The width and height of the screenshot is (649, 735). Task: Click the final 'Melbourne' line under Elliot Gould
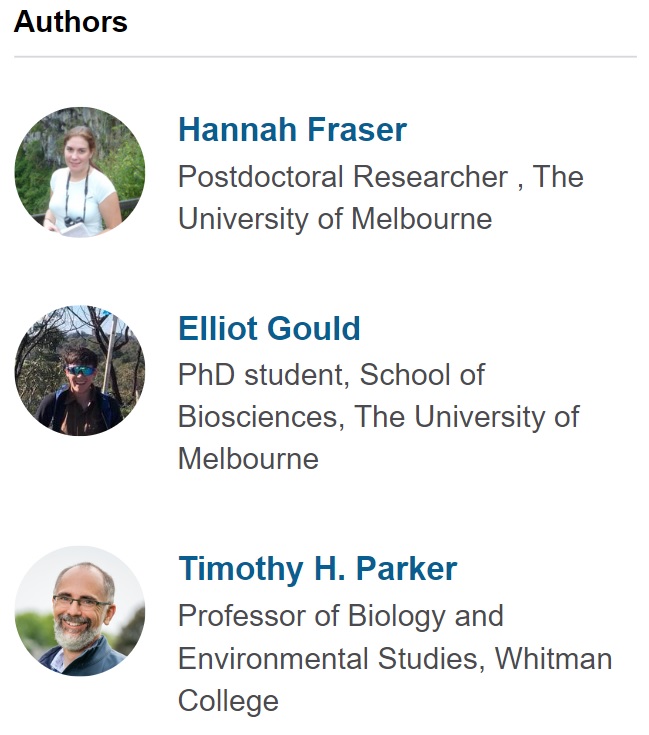point(248,458)
